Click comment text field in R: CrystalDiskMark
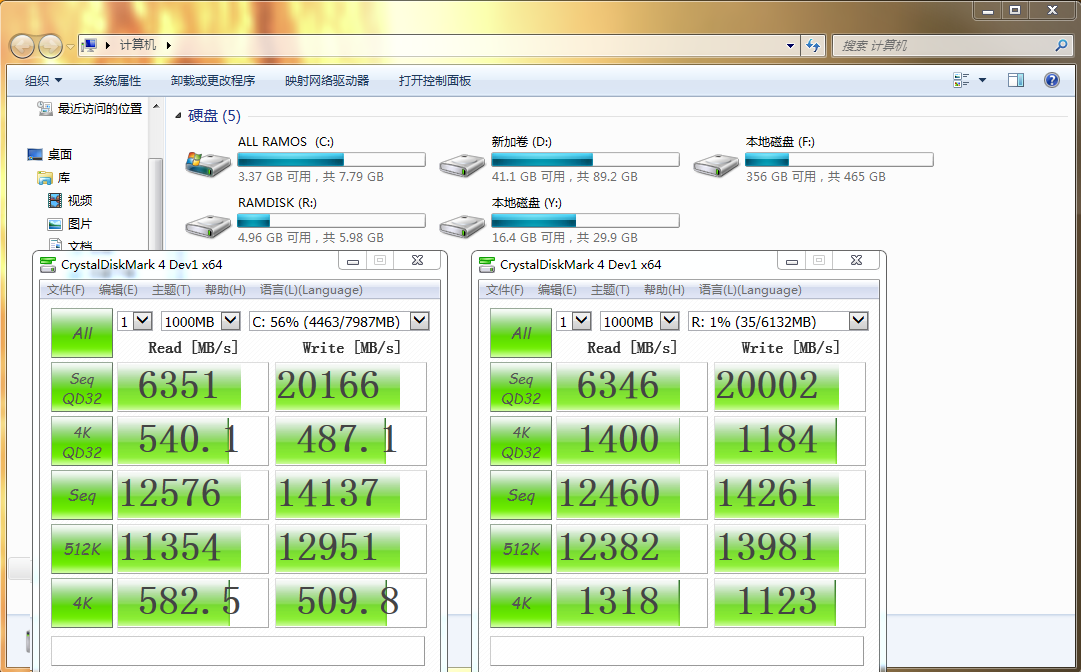Screen dimensions: 1081x672 [x=677, y=651]
